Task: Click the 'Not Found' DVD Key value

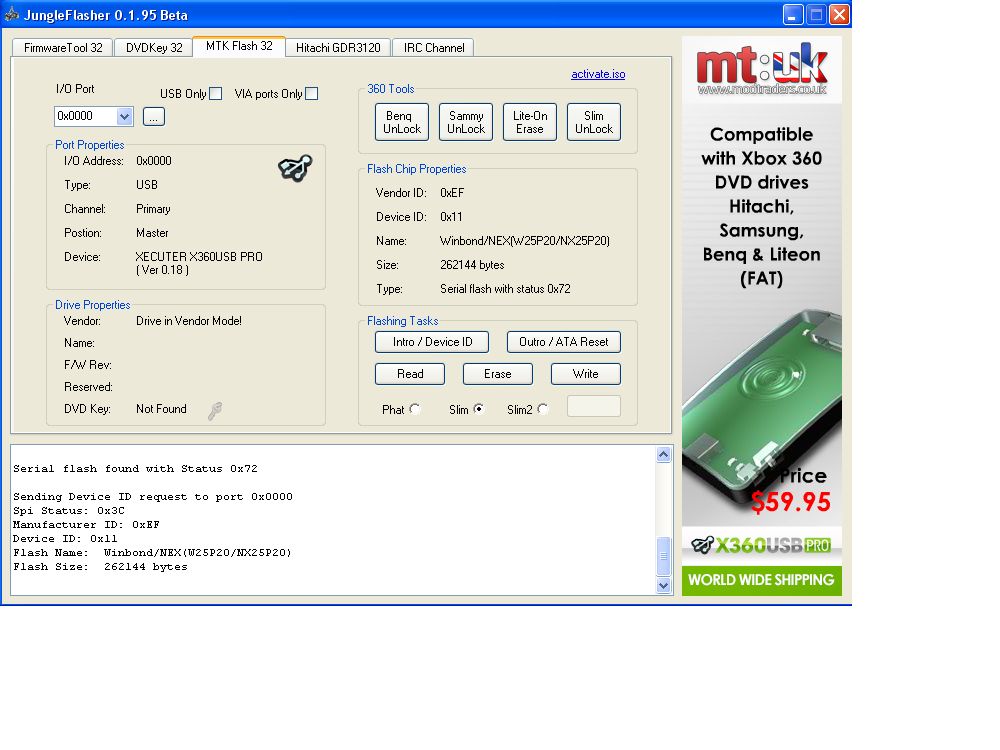Action: (161, 409)
